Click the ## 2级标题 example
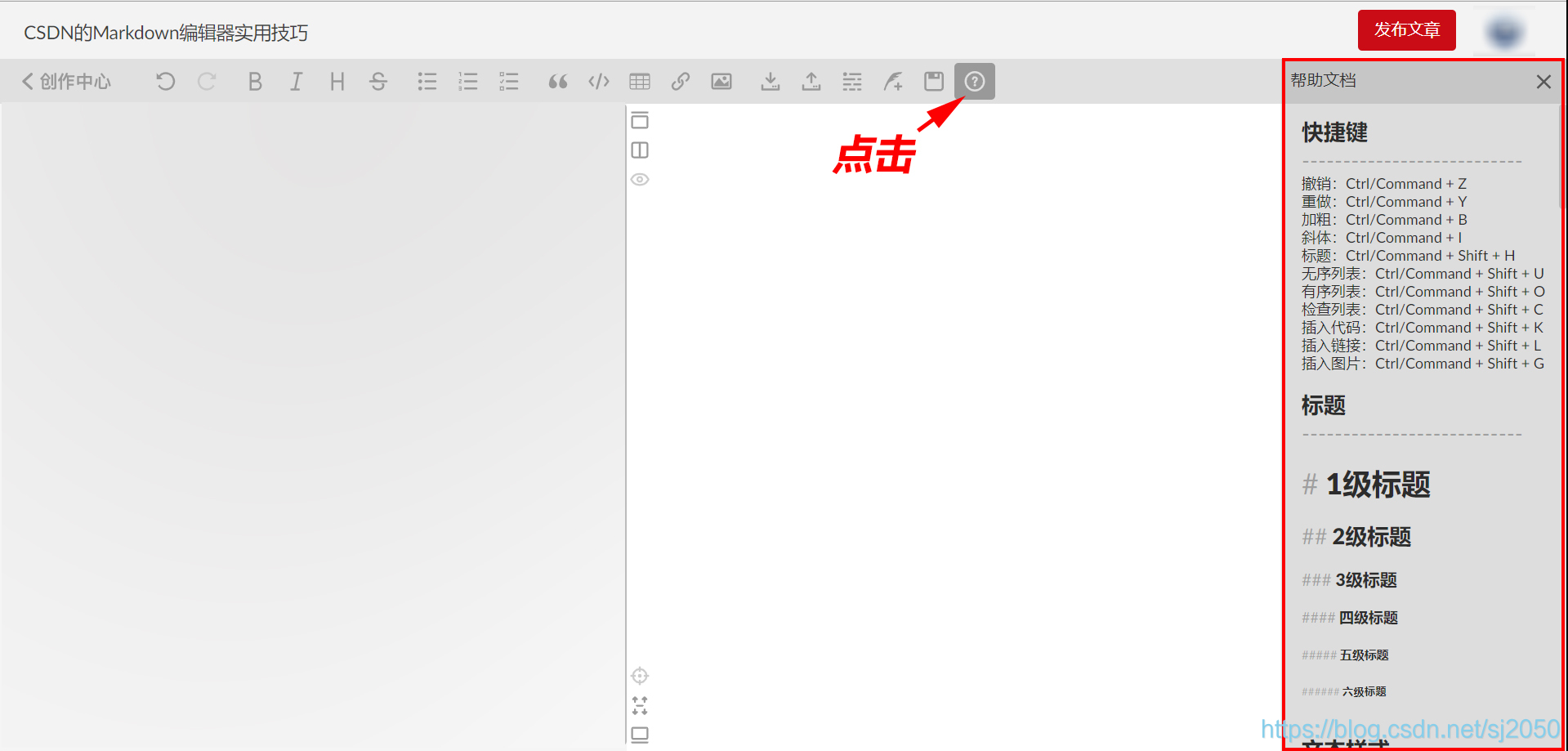The height and width of the screenshot is (751, 1568). (x=1356, y=537)
